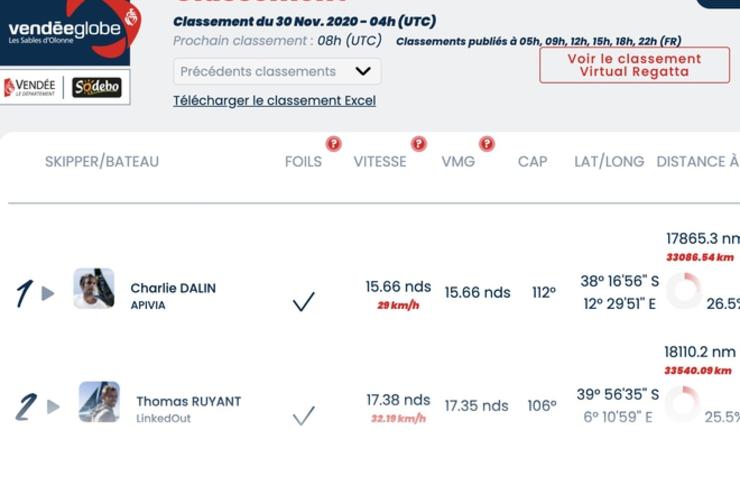740x490 pixels.
Task: Select the LAT/LONG column header
Action: click(609, 161)
